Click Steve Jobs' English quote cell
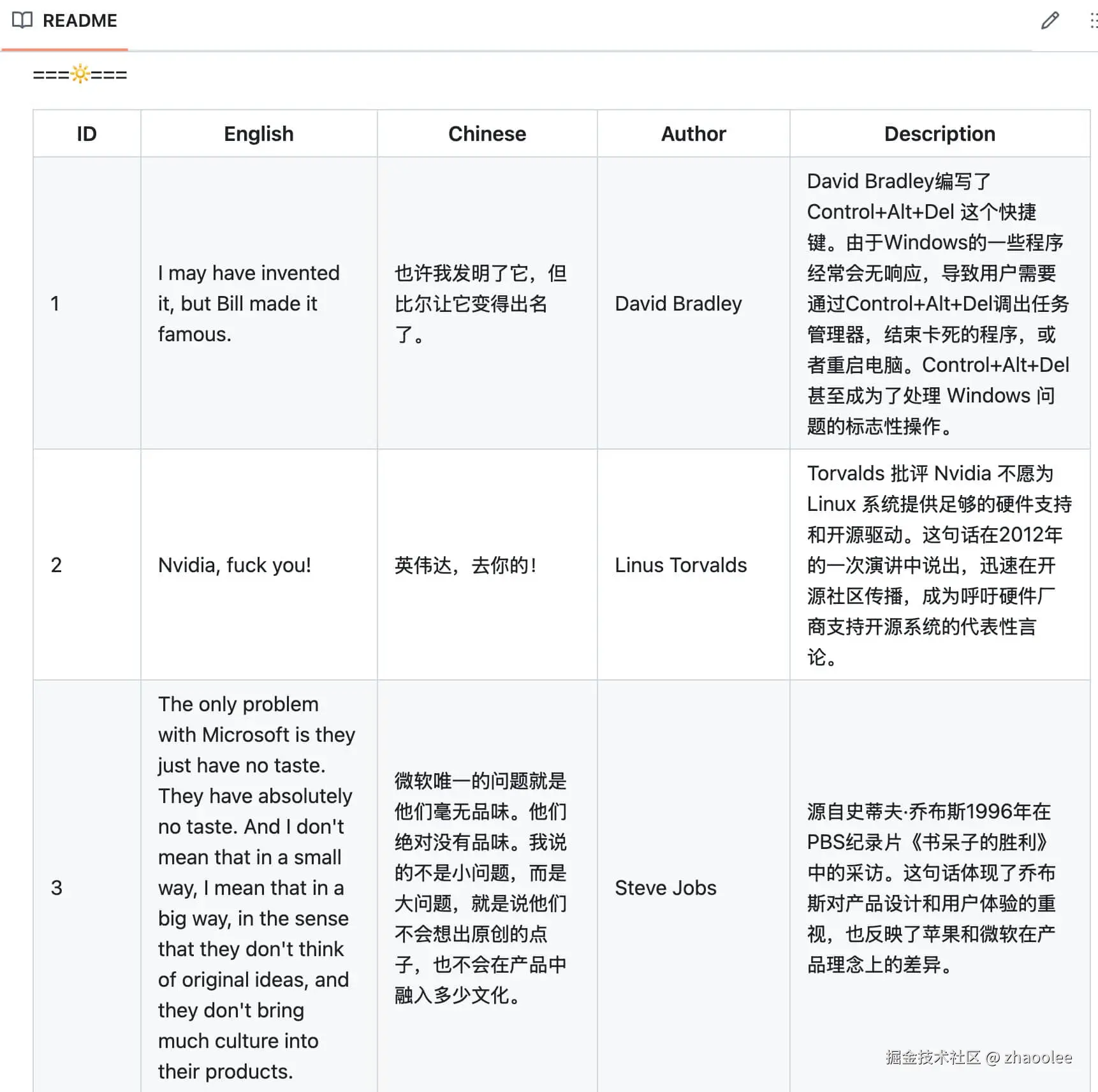The height and width of the screenshot is (1092, 1098). (x=256, y=887)
